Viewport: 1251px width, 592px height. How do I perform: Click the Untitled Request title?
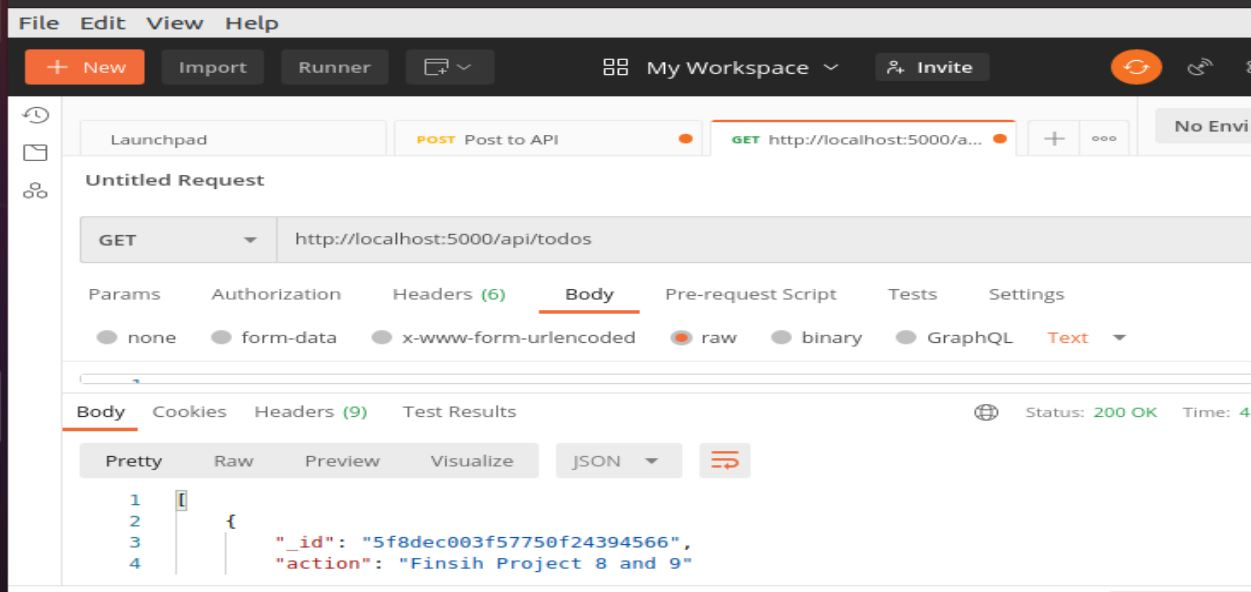tap(175, 180)
